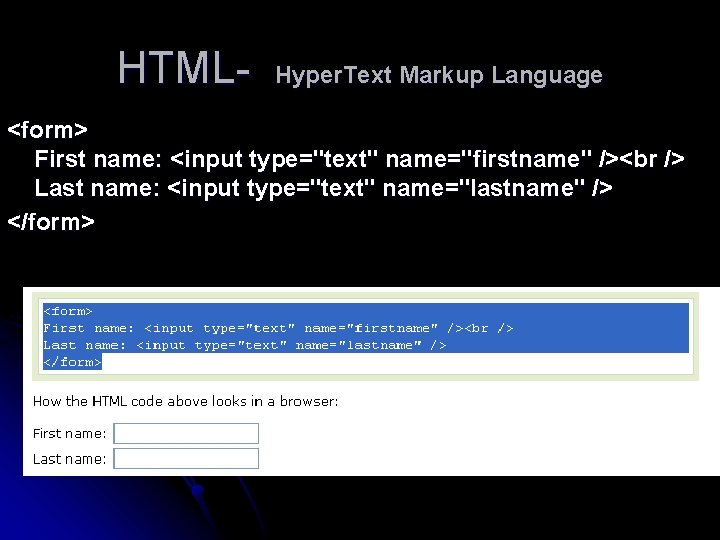Click the white '</form>' closing tag text
The width and height of the screenshot is (720, 540).
tap(51, 222)
